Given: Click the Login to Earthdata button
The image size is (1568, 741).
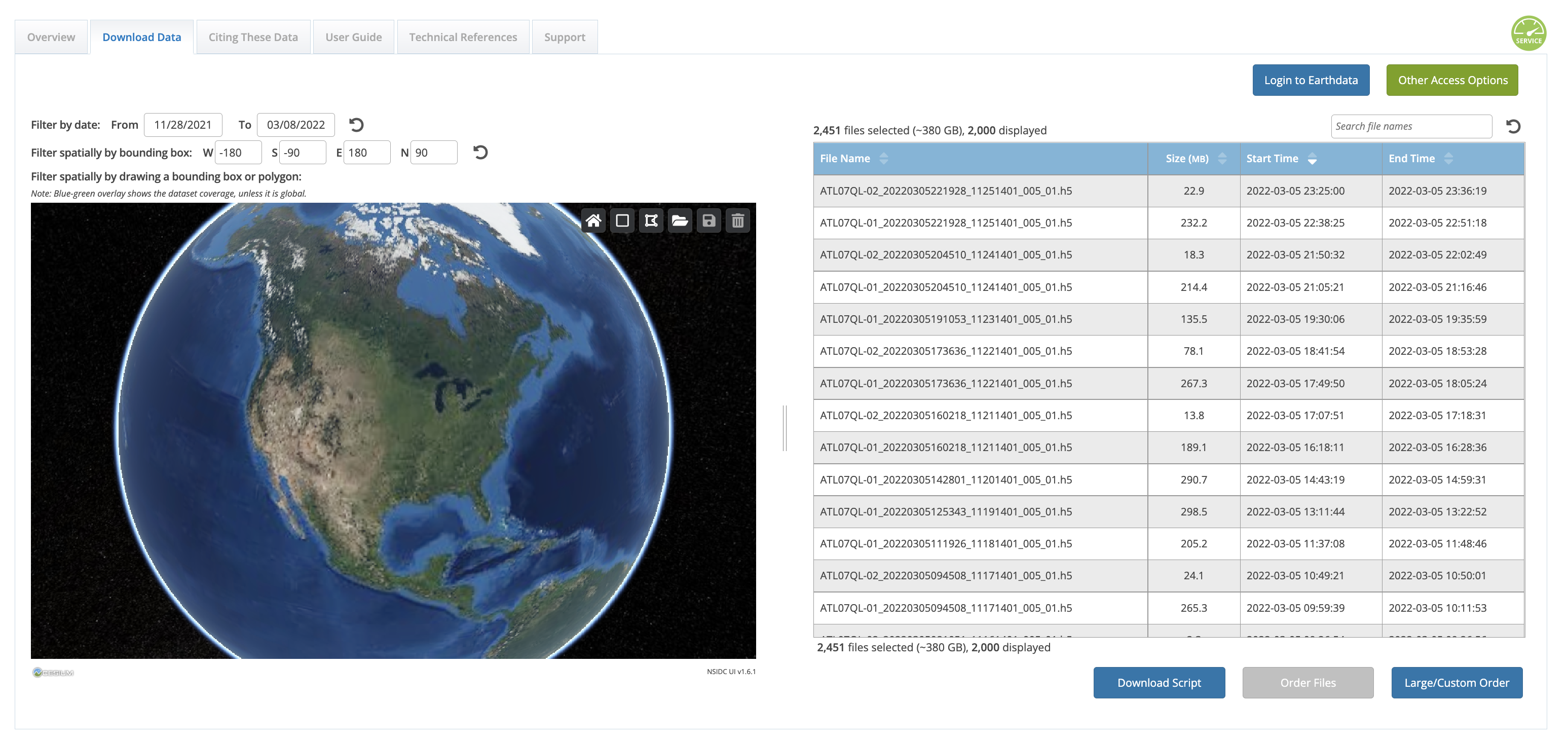Looking at the screenshot, I should tap(1311, 81).
